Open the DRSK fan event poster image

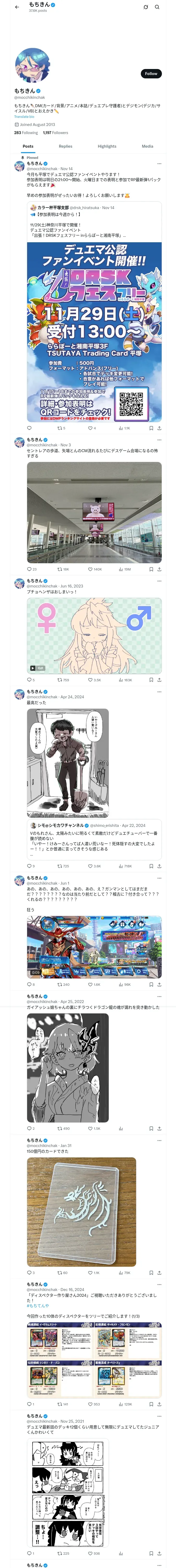click(94, 332)
